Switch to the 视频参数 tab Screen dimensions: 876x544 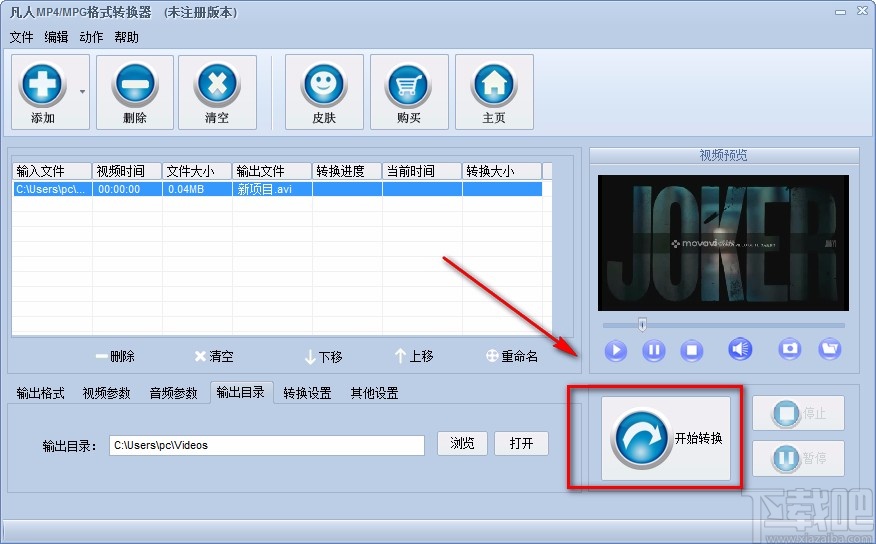click(x=106, y=393)
